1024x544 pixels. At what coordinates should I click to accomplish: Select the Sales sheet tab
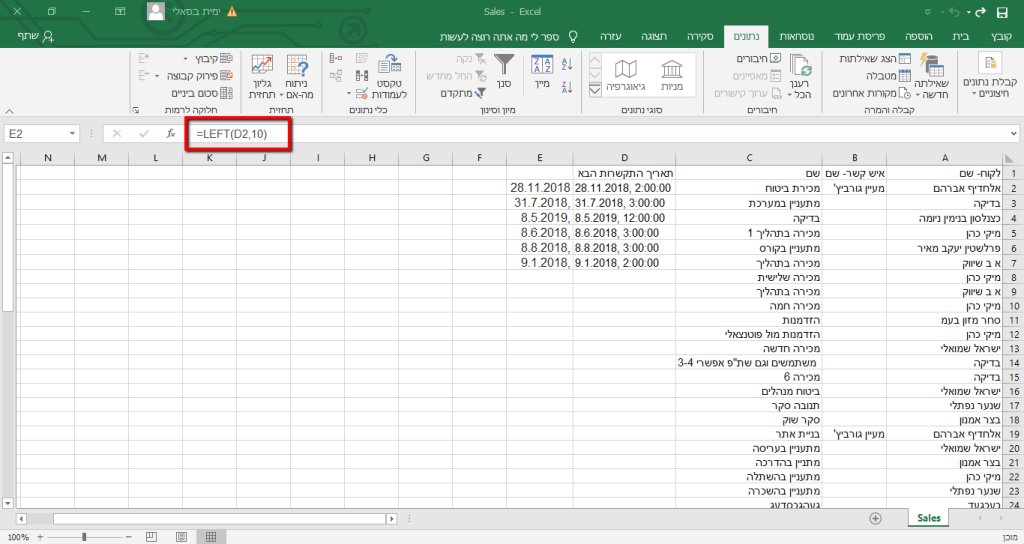point(929,518)
